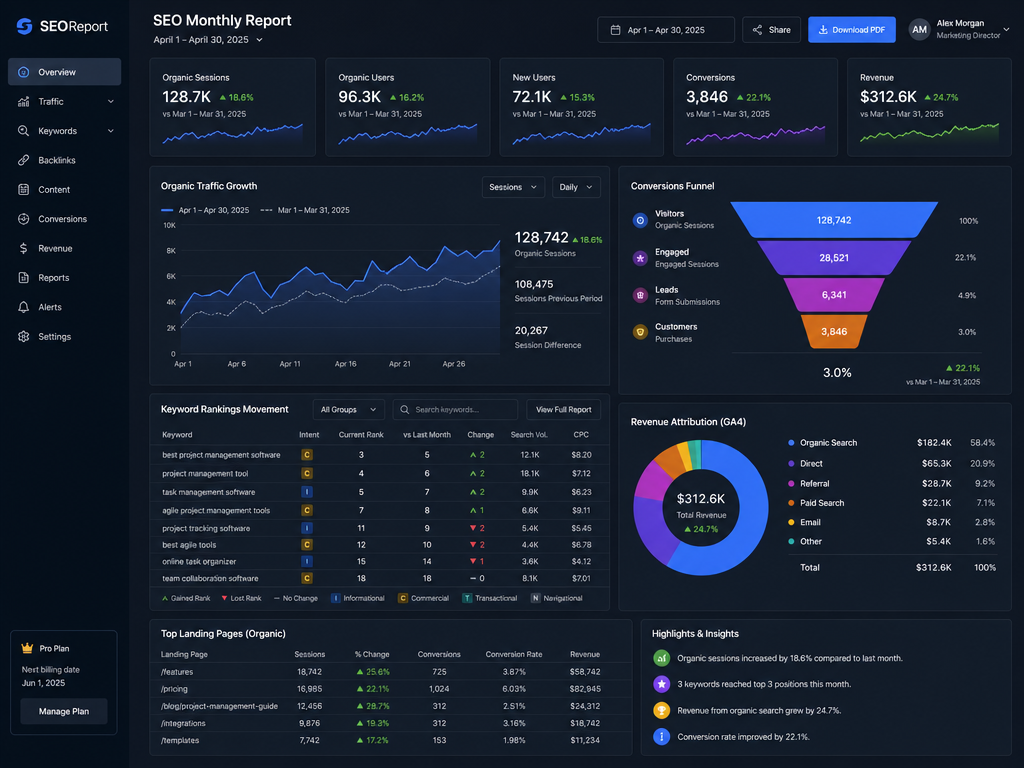The width and height of the screenshot is (1024, 768).
Task: Click the Commercial intent badge for 'best agile tools'
Action: point(307,545)
